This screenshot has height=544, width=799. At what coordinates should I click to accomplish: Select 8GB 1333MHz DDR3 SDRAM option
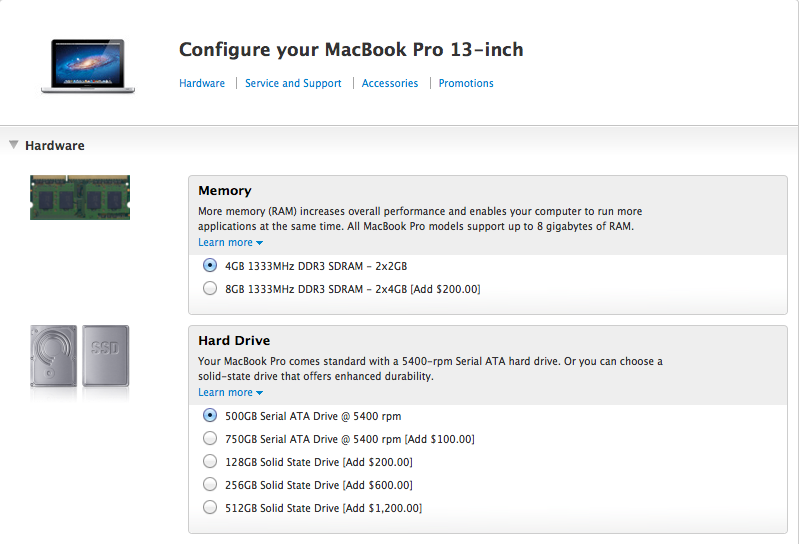tap(210, 288)
